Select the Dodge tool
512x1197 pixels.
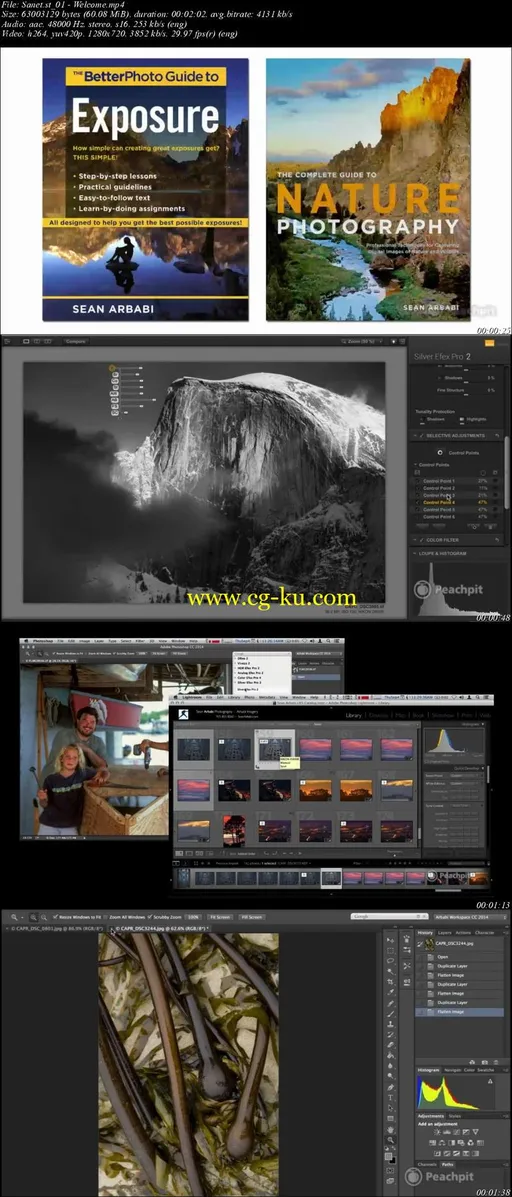pyautogui.click(x=390, y=1076)
